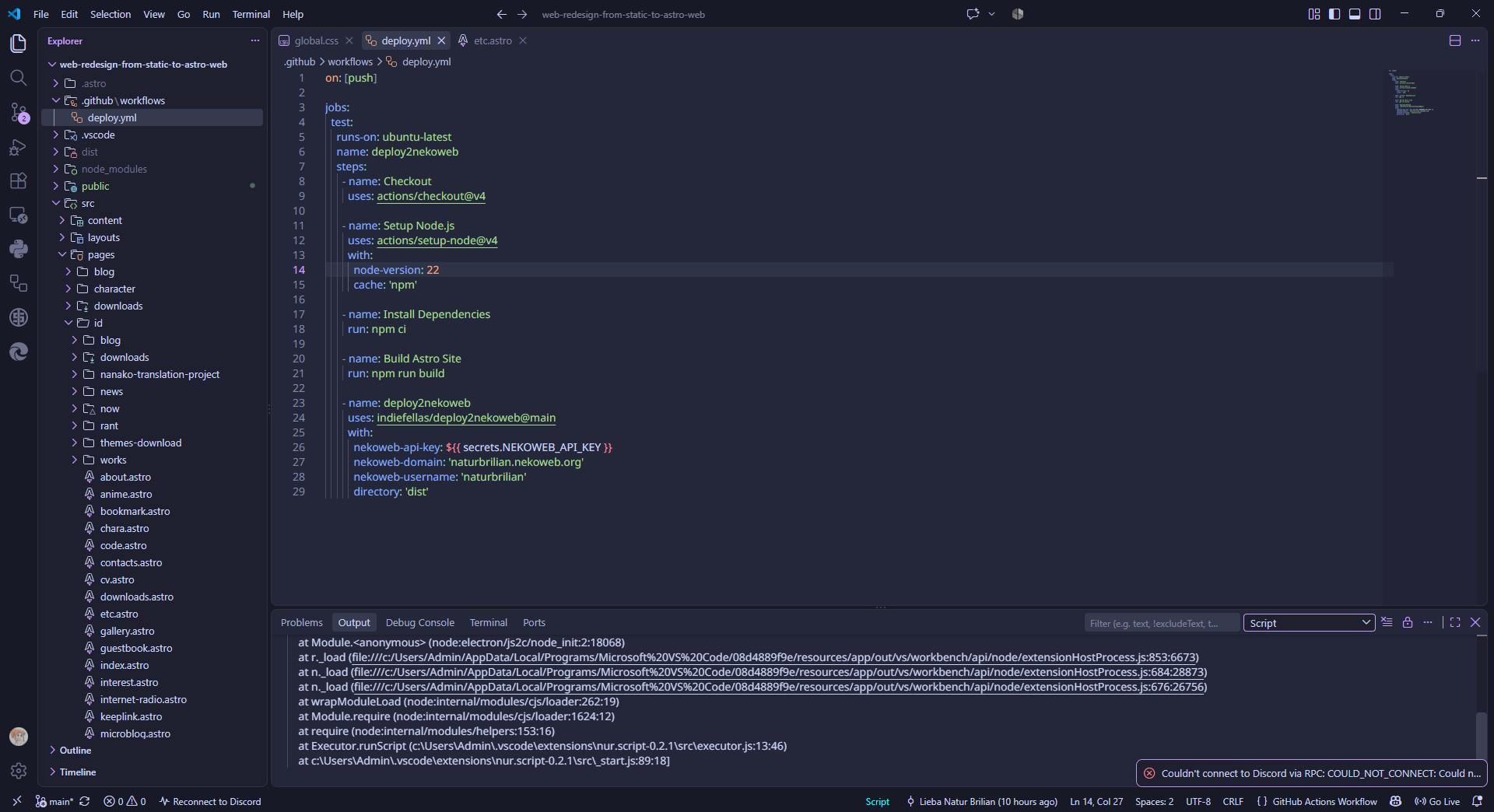Change indentation via Spaces: 2
The height and width of the screenshot is (812, 1494).
coord(1154,801)
